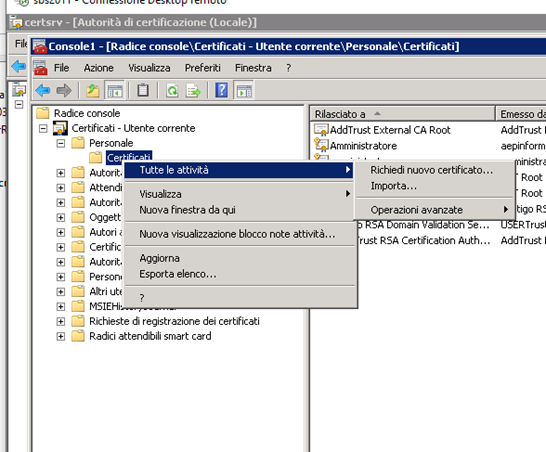Screen dimensions: 546x452
Task: Expand the Altri utenti node
Action: coord(61,291)
